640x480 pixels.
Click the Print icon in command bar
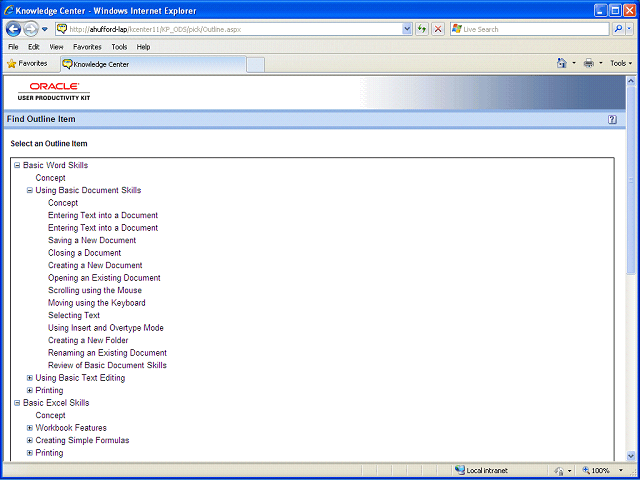[589, 63]
